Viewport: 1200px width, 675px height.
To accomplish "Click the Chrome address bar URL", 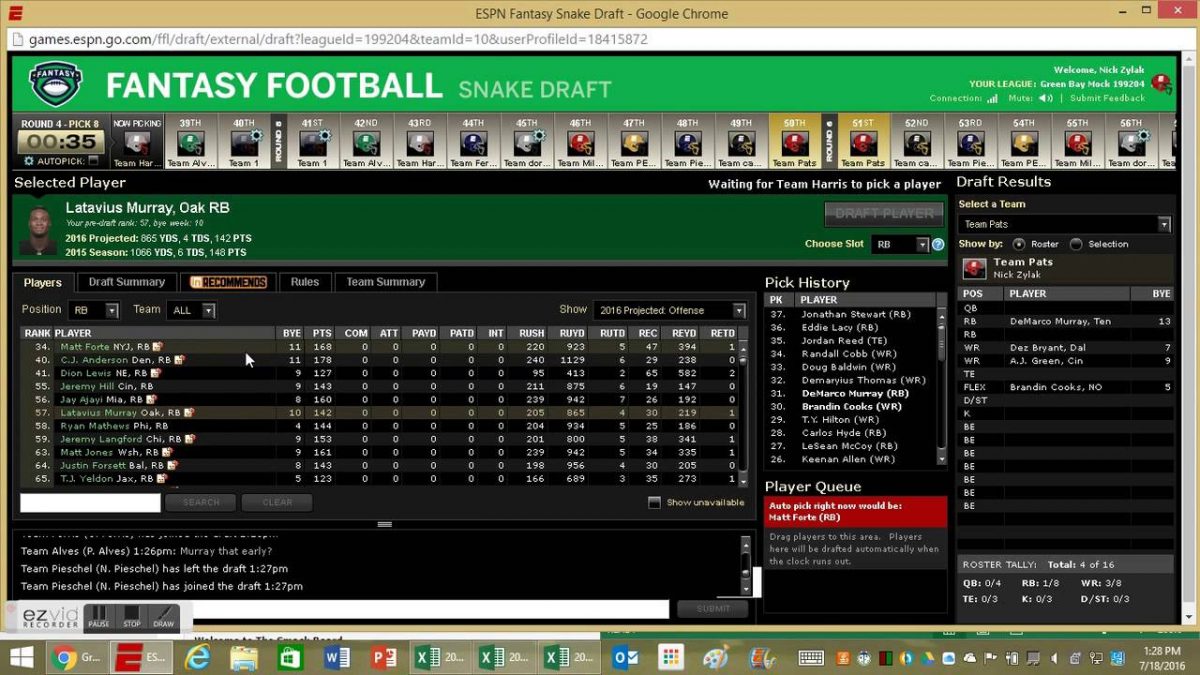I will pyautogui.click(x=338, y=39).
